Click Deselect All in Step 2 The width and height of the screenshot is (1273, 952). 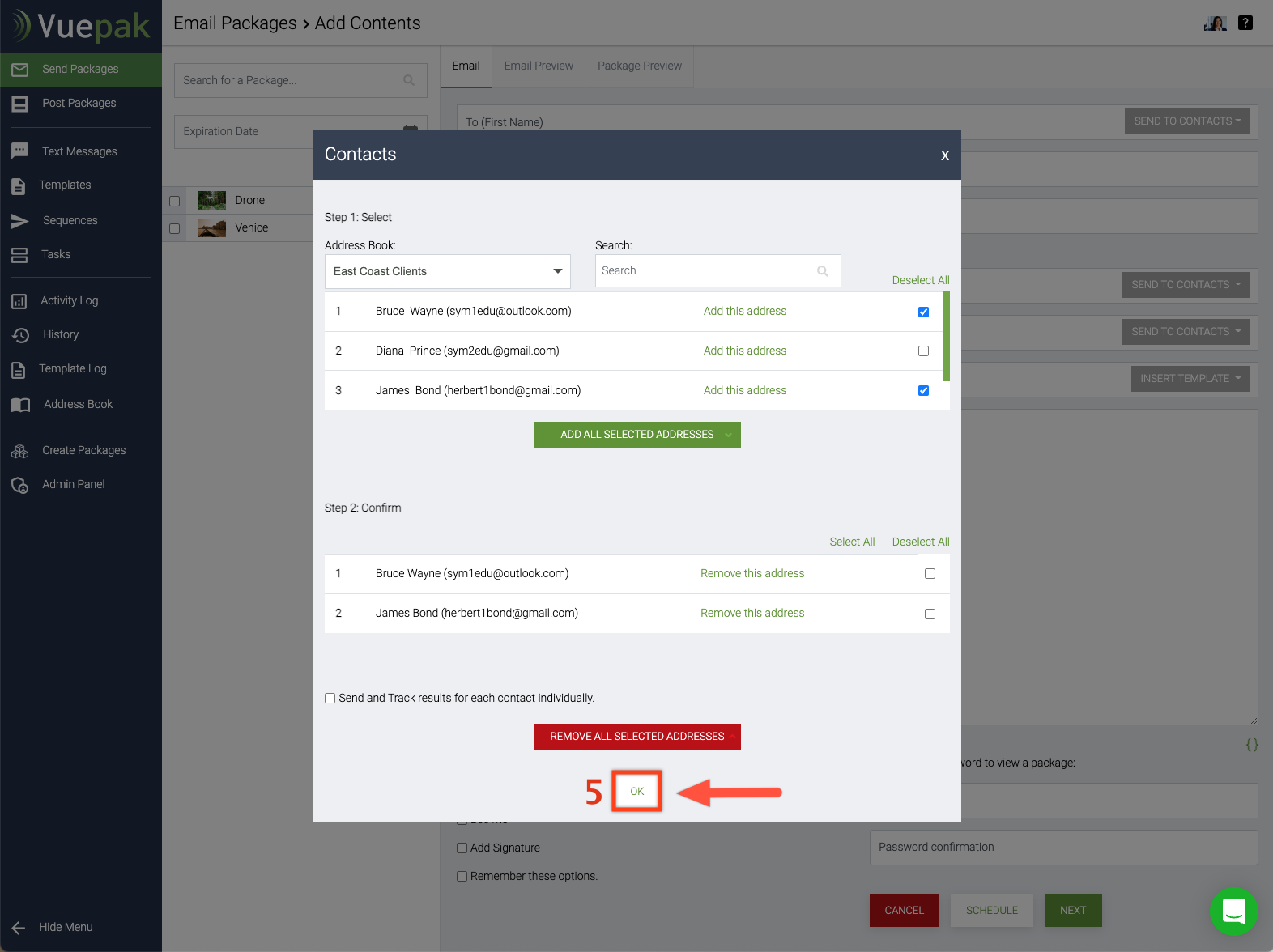[x=921, y=542]
